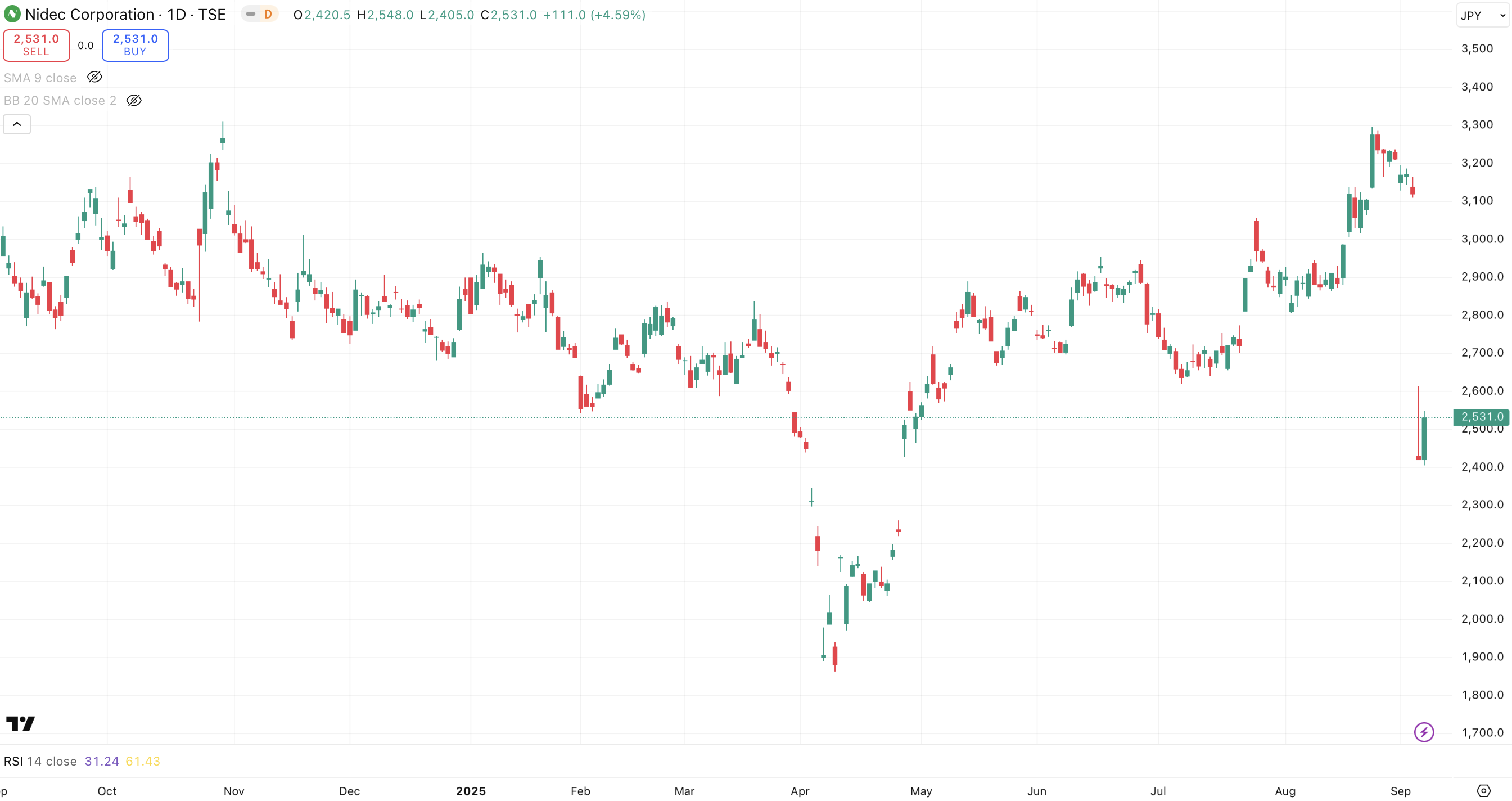Show the hidden Bollinger Bands indicator
The width and height of the screenshot is (1512, 801).
tap(134, 101)
